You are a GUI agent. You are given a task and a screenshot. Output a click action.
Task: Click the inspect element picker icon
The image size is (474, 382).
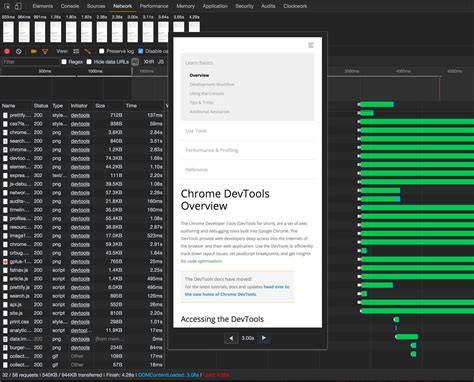7,6
